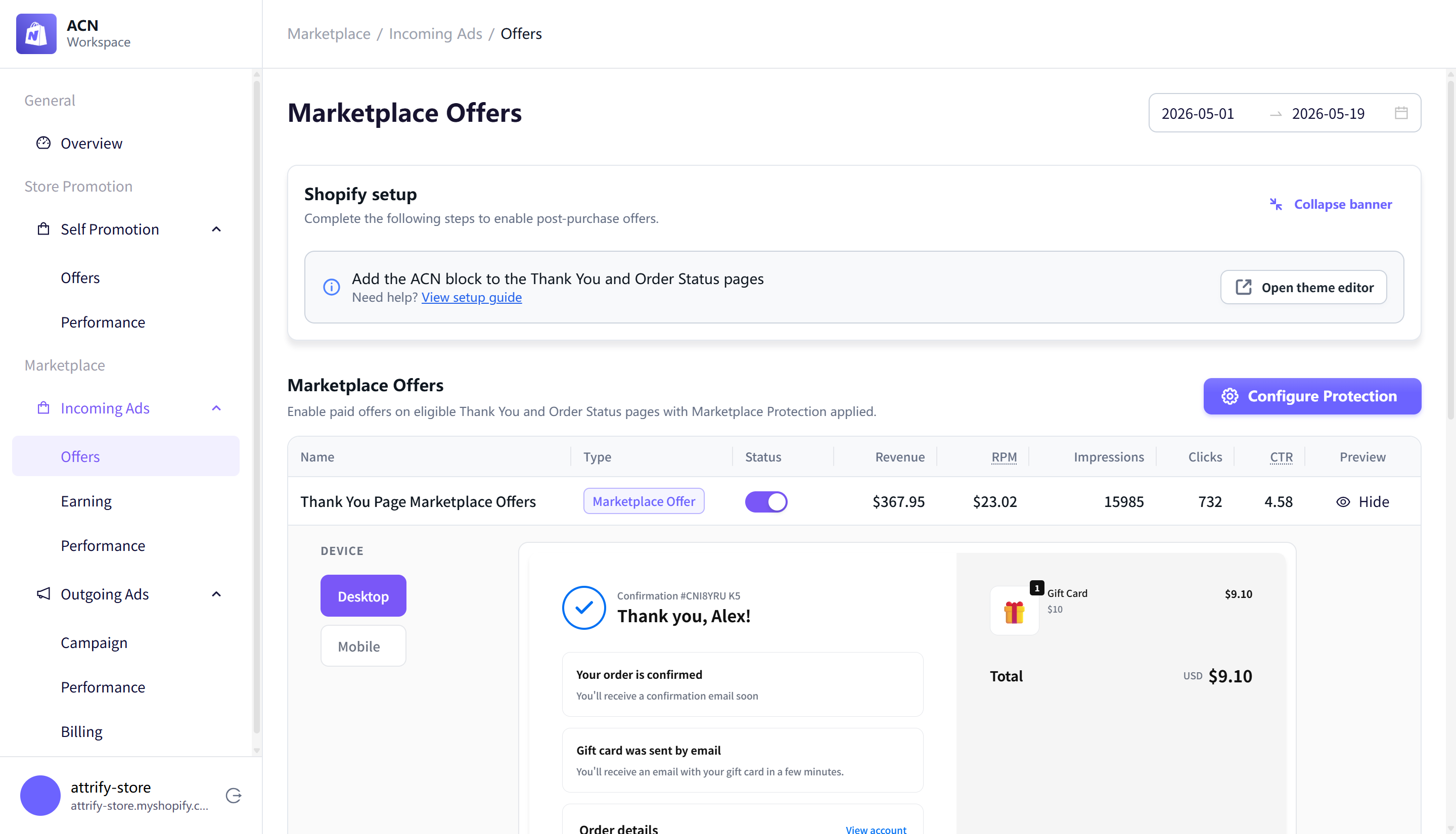This screenshot has height=834, width=1456.
Task: Click the start date 2026-05-01 field
Action: click(1198, 113)
